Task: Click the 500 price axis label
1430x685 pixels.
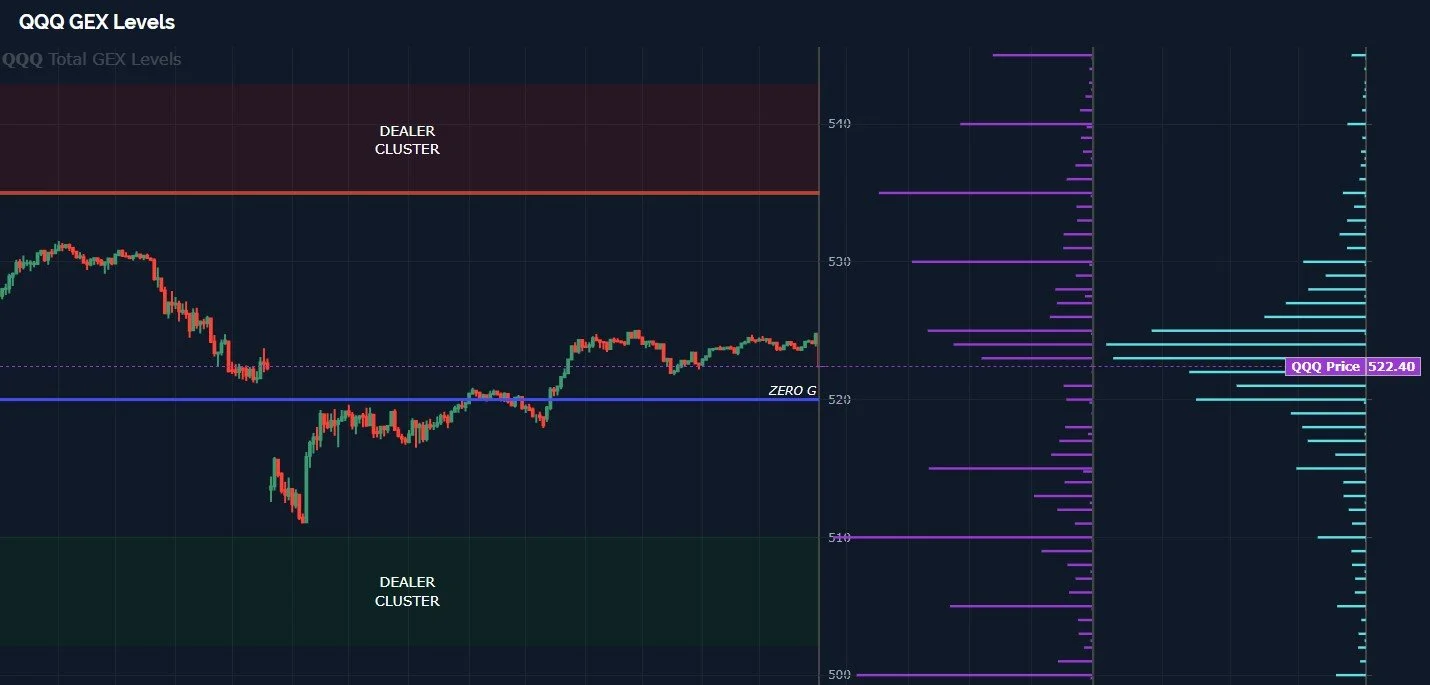Action: pos(838,676)
